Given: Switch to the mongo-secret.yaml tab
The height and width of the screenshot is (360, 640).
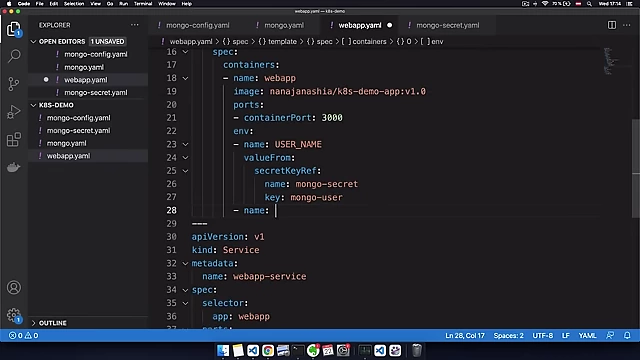Looking at the screenshot, I should click(448, 25).
